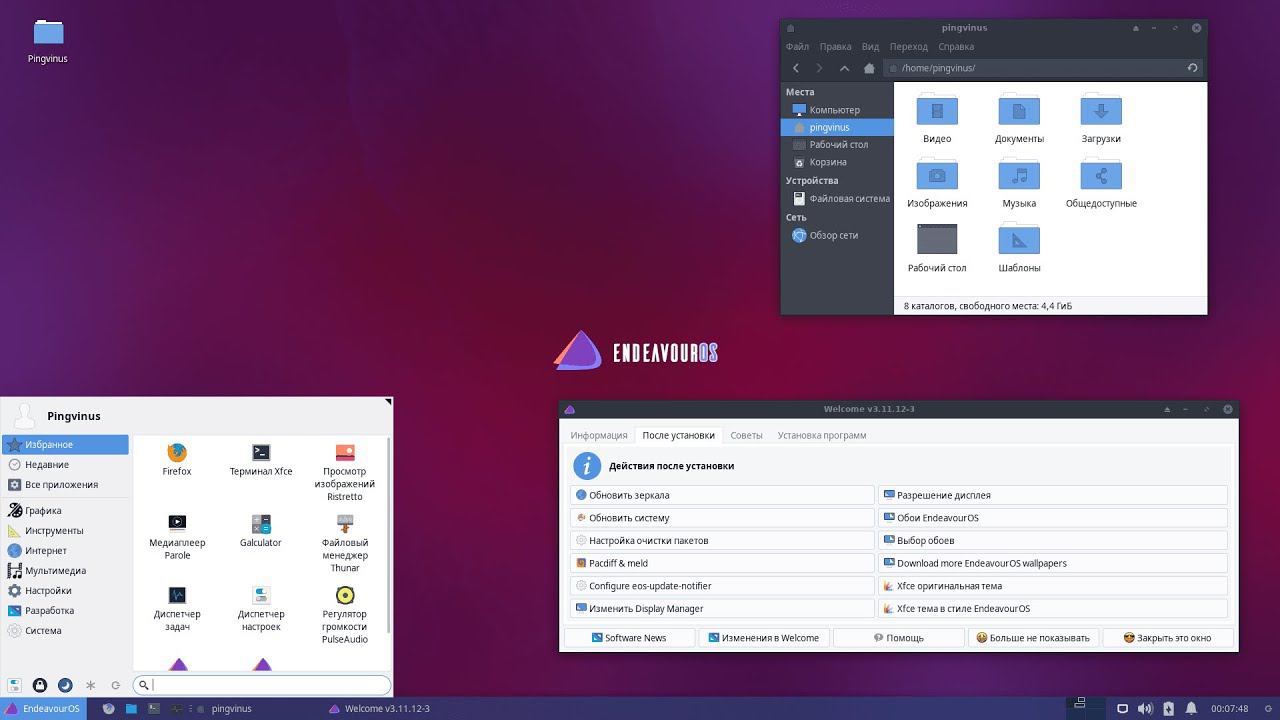Screen dimensions: 1280x720
Task: Click the application menu search field
Action: pyautogui.click(x=262, y=685)
